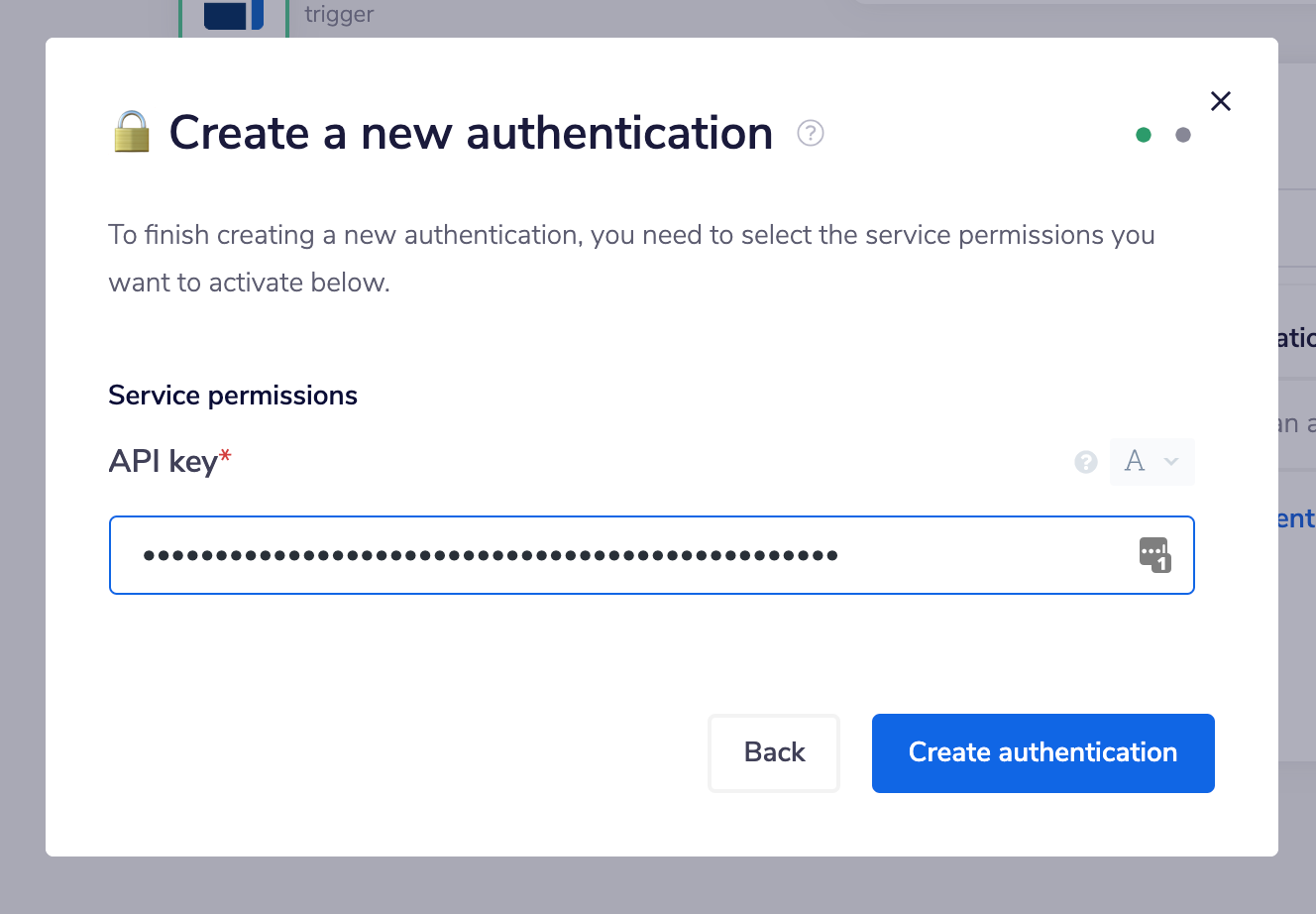Image resolution: width=1316 pixels, height=914 pixels.
Task: Click the green first-step indicator dot
Action: pyautogui.click(x=1144, y=135)
